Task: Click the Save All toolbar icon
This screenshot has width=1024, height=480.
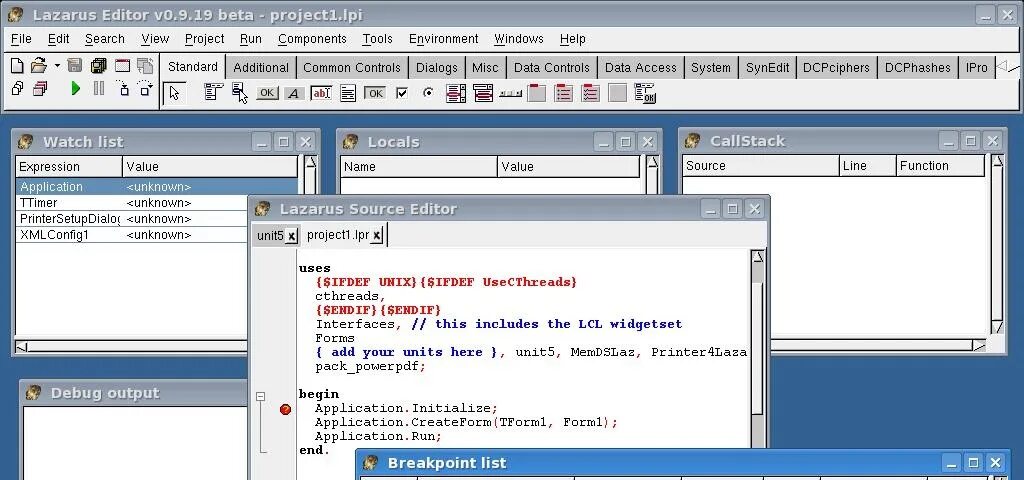Action: [x=99, y=65]
